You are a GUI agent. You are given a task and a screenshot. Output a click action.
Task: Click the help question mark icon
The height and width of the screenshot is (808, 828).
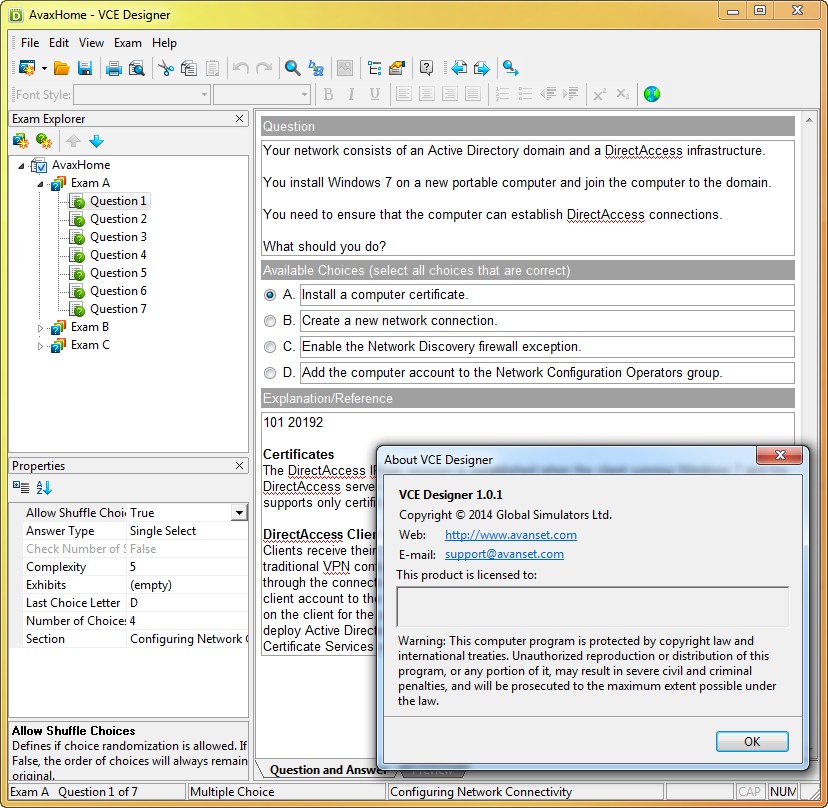pos(426,68)
